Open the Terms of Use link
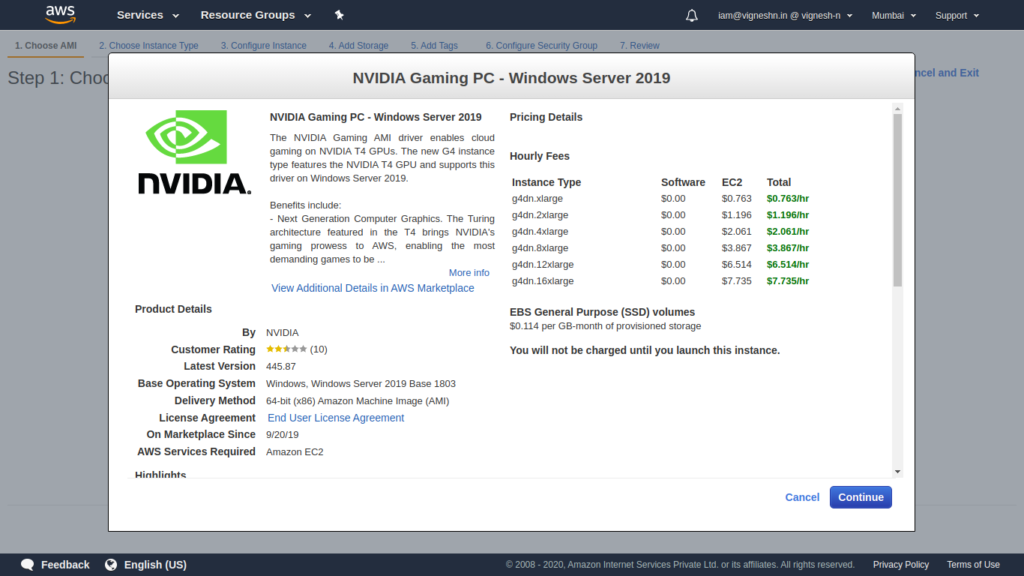 click(x=973, y=565)
